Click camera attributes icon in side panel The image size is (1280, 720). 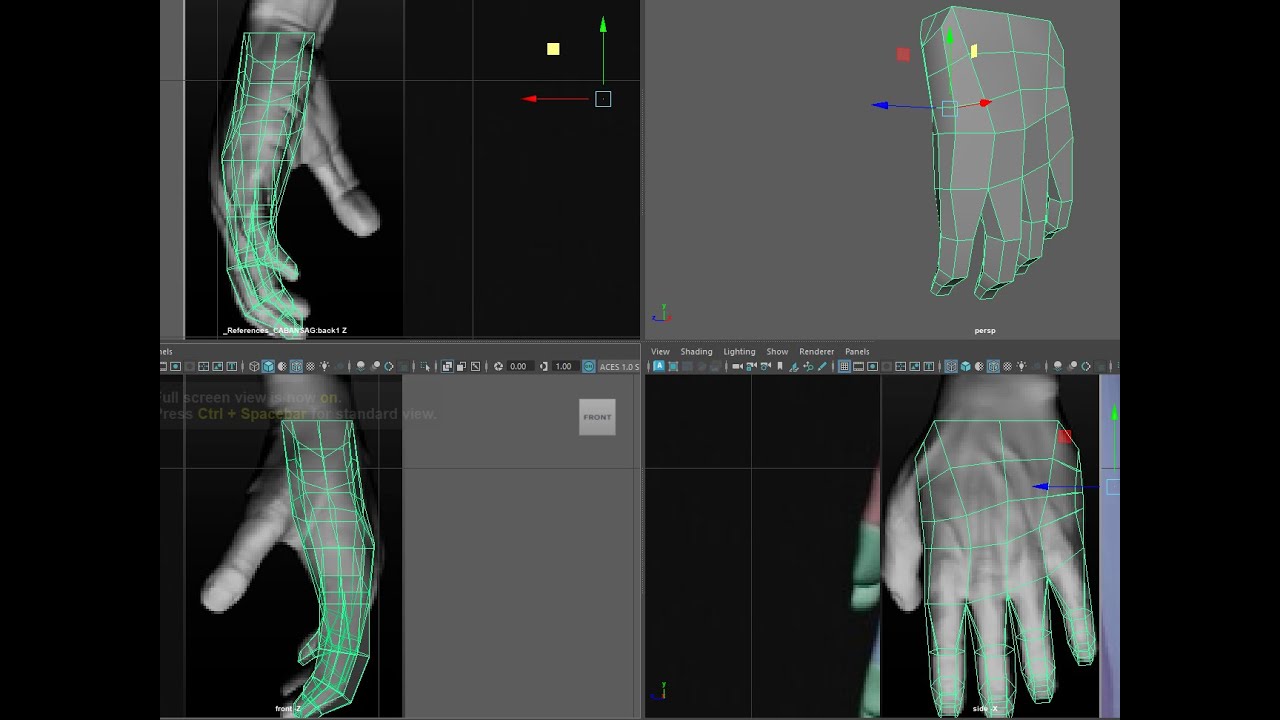click(x=765, y=366)
